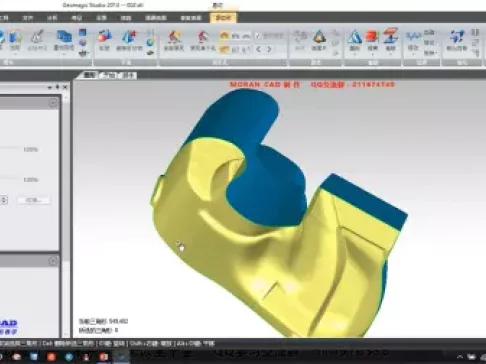Click the blue pyramid with red star icon
Viewport: 486px width, 364px height.
[x=129, y=36]
